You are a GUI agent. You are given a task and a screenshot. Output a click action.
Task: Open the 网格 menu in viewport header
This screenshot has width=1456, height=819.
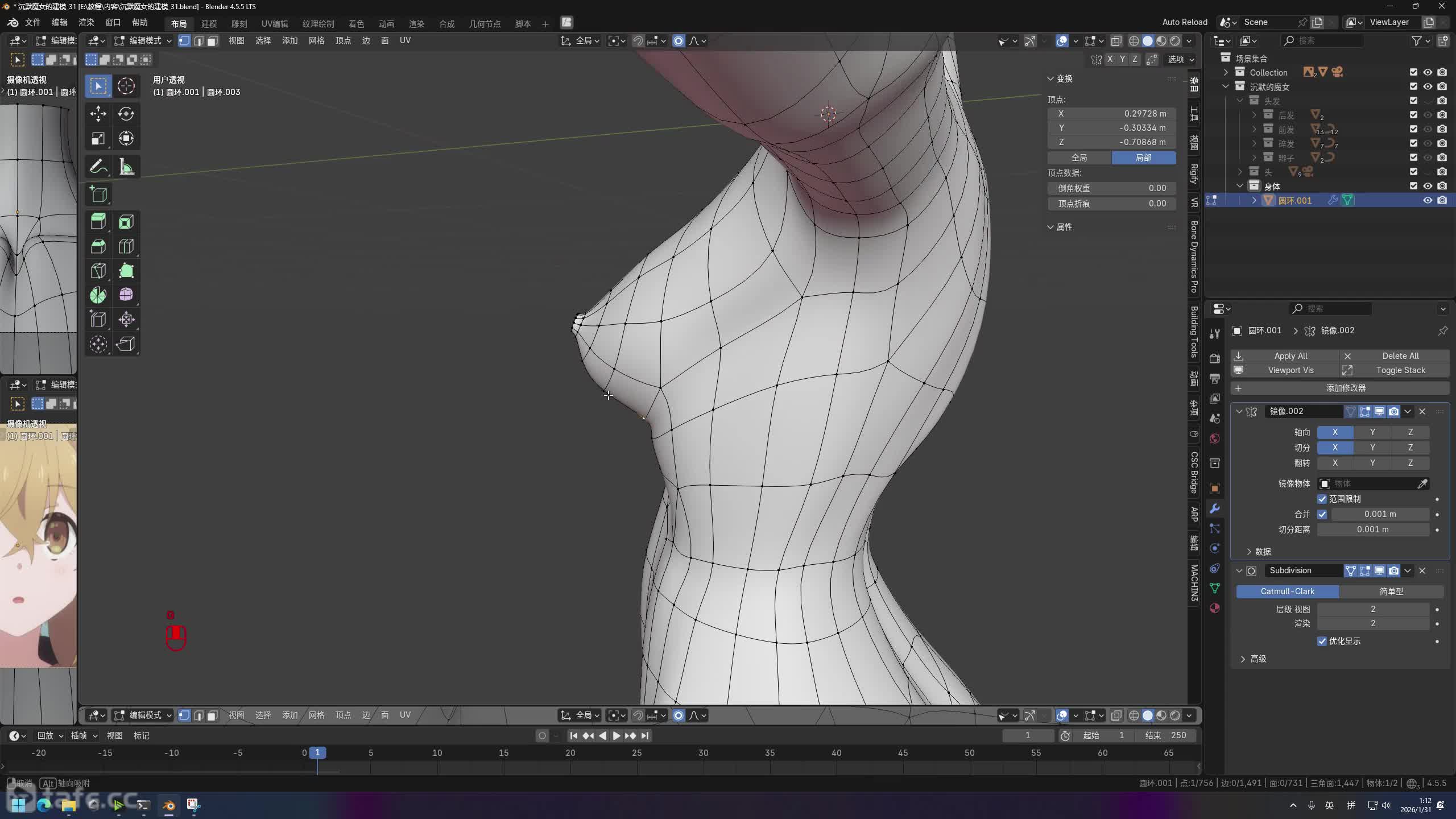tap(316, 41)
